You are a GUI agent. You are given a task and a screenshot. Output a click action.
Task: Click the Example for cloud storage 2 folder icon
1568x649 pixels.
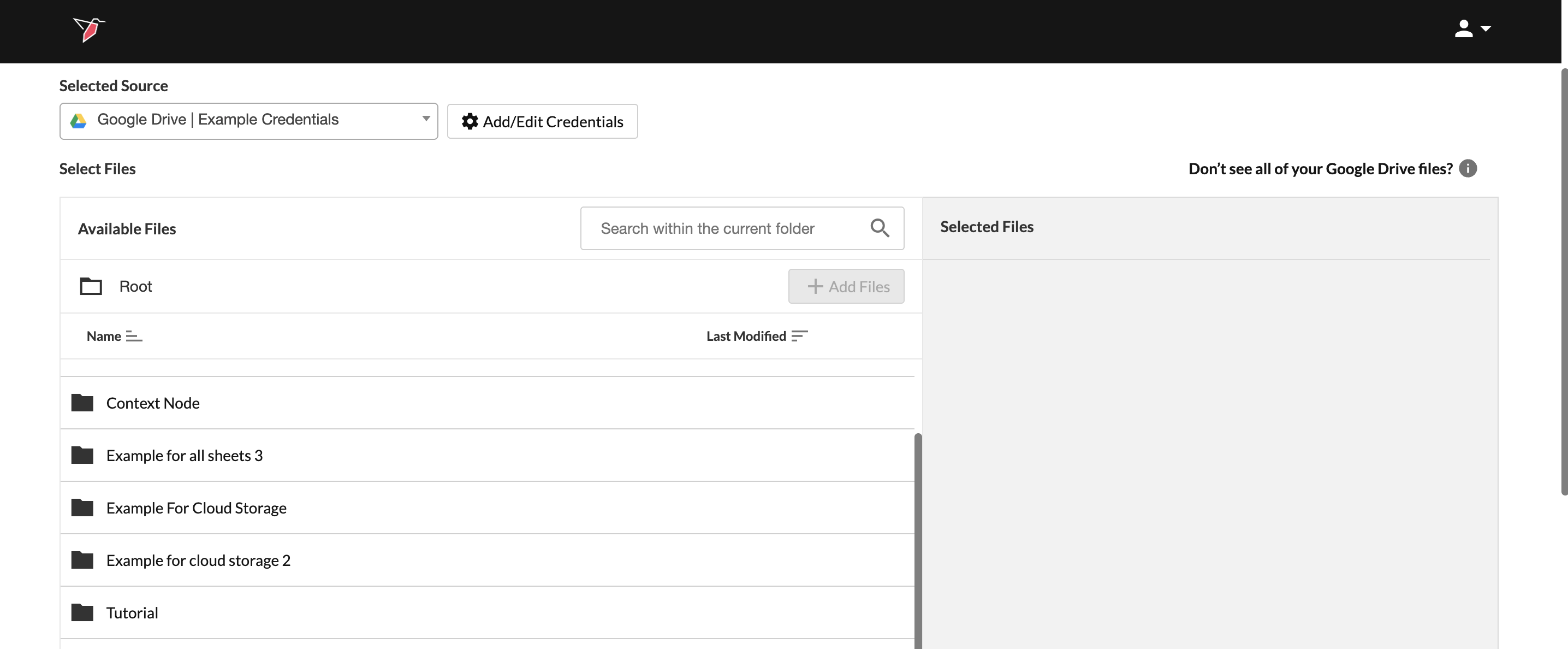pos(82,560)
